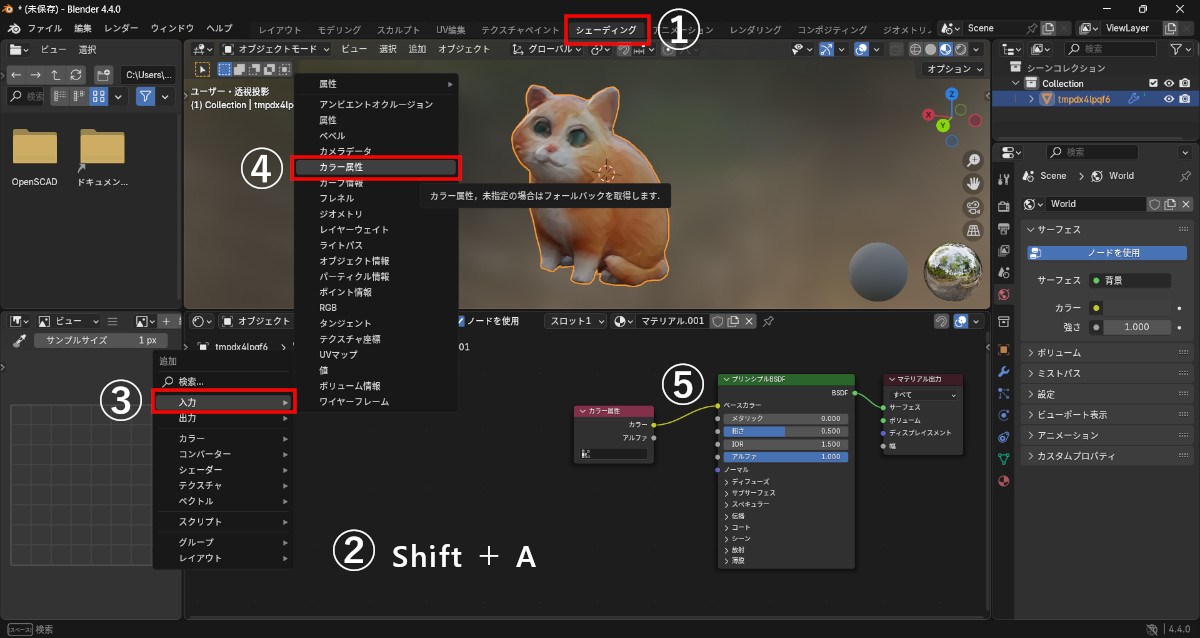Choose Color Attribute from the input submenu
The width and height of the screenshot is (1200, 638).
click(375, 167)
